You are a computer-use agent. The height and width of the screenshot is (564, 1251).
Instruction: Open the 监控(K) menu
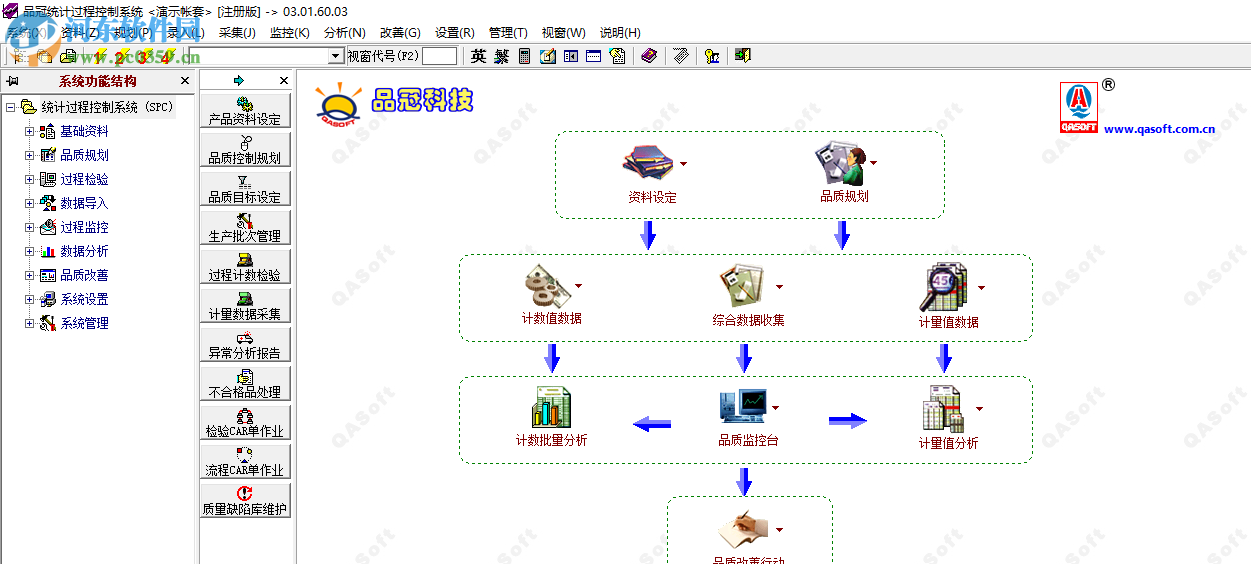point(291,33)
